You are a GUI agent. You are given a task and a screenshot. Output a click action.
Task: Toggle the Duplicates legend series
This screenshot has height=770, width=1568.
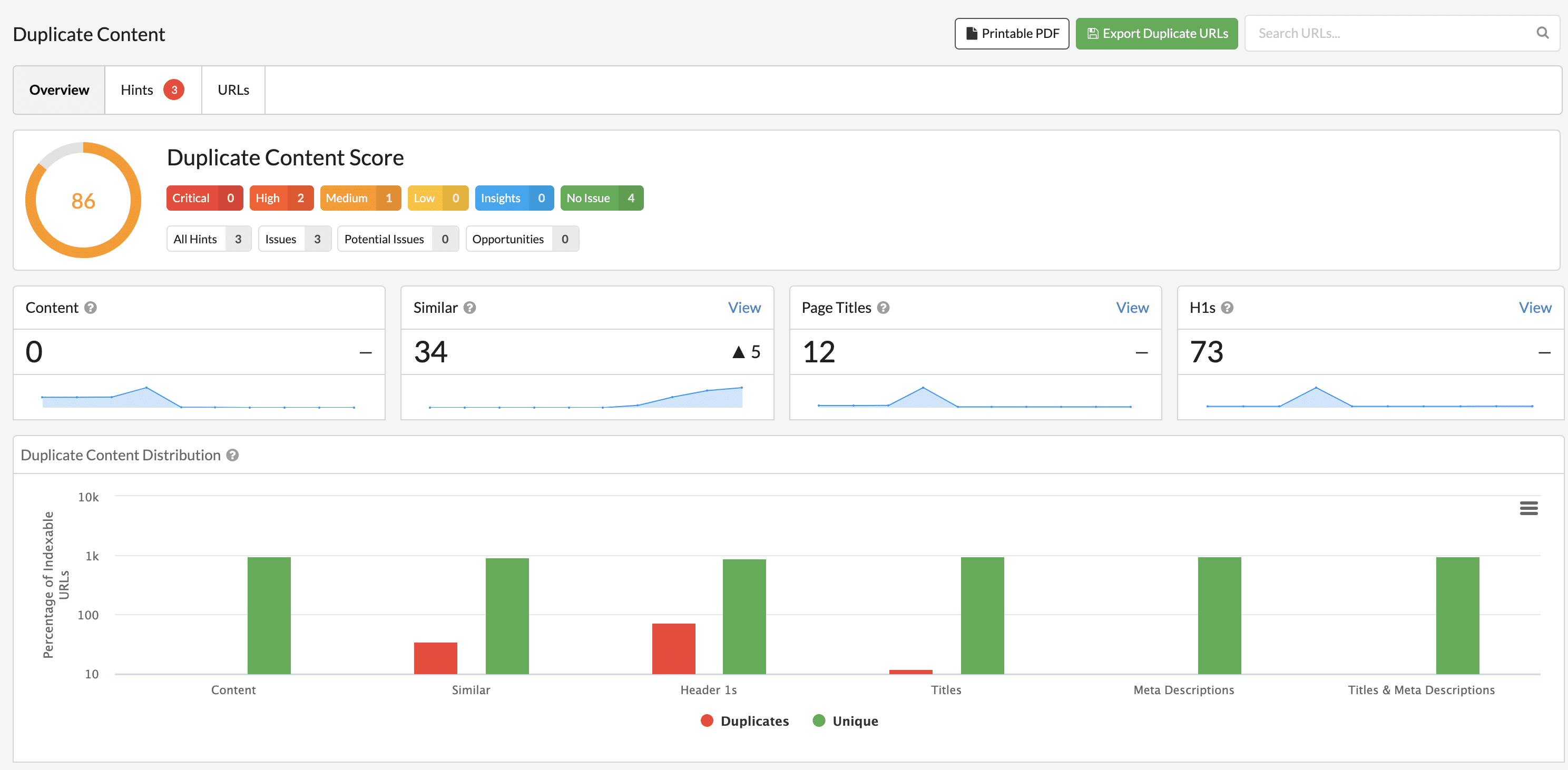(744, 720)
